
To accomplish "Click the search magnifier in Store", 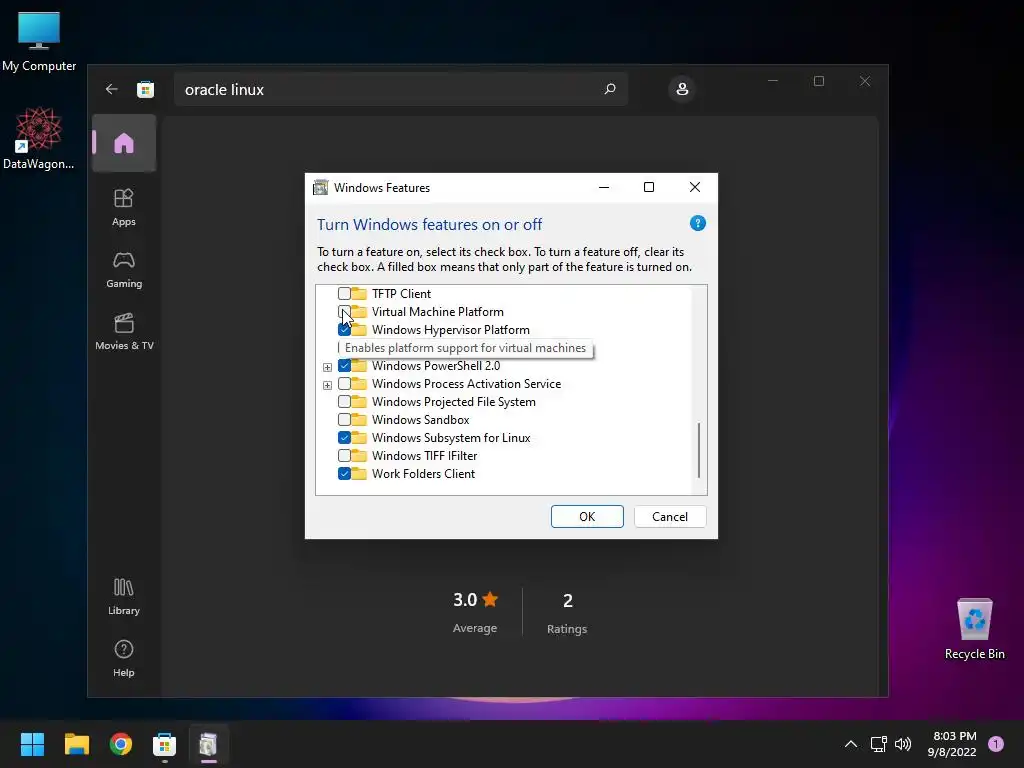I will tap(609, 89).
